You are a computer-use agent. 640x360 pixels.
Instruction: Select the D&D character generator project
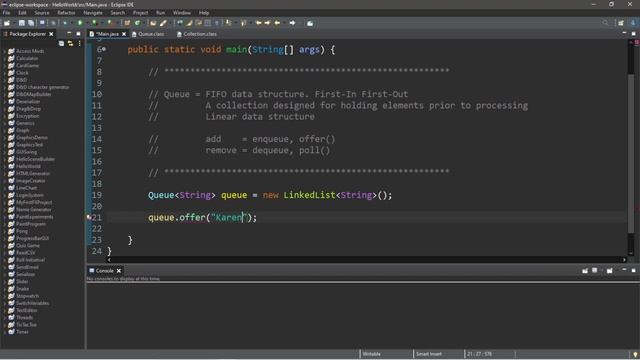pos(42,87)
